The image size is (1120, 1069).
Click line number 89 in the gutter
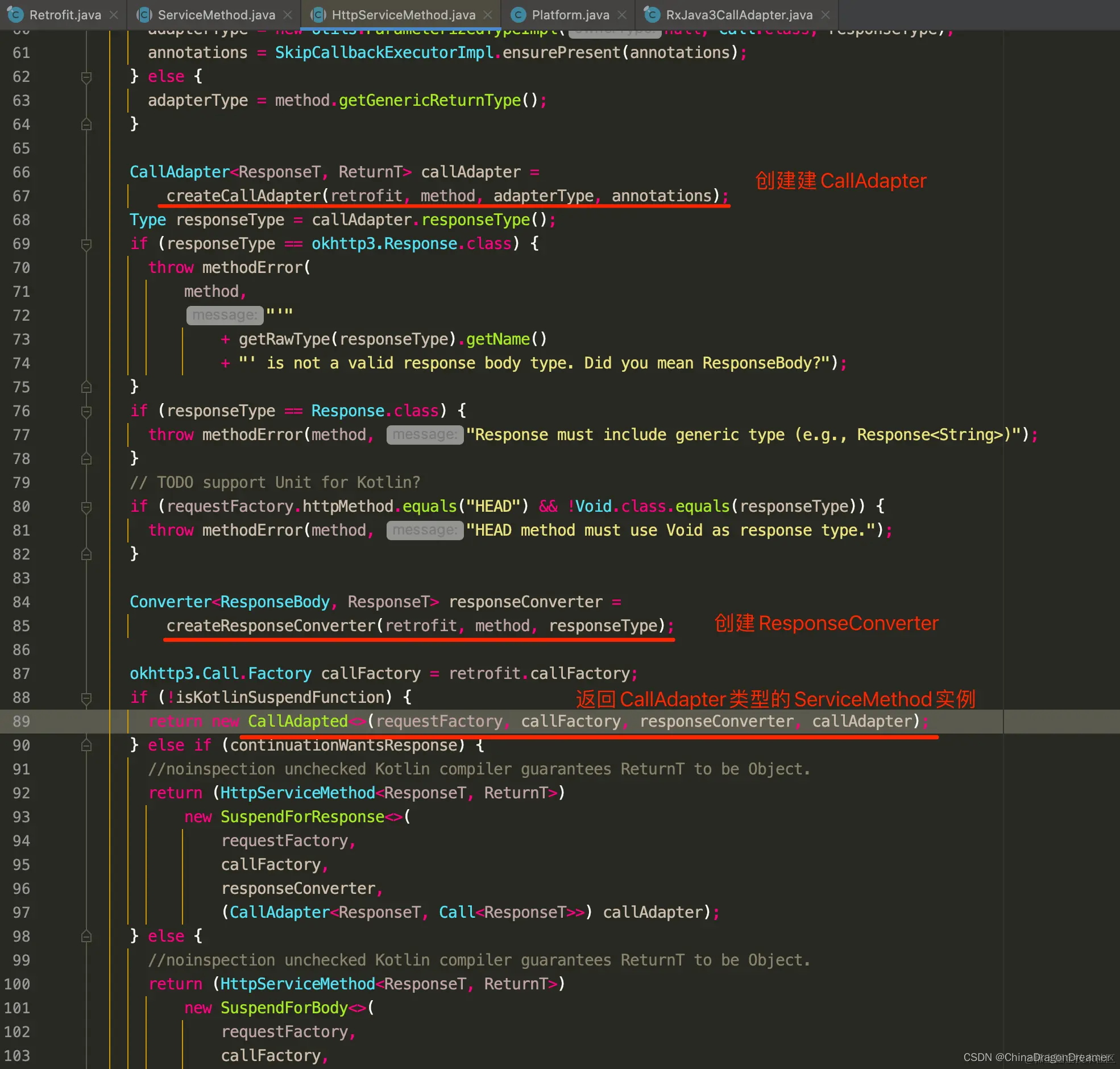pos(21,722)
